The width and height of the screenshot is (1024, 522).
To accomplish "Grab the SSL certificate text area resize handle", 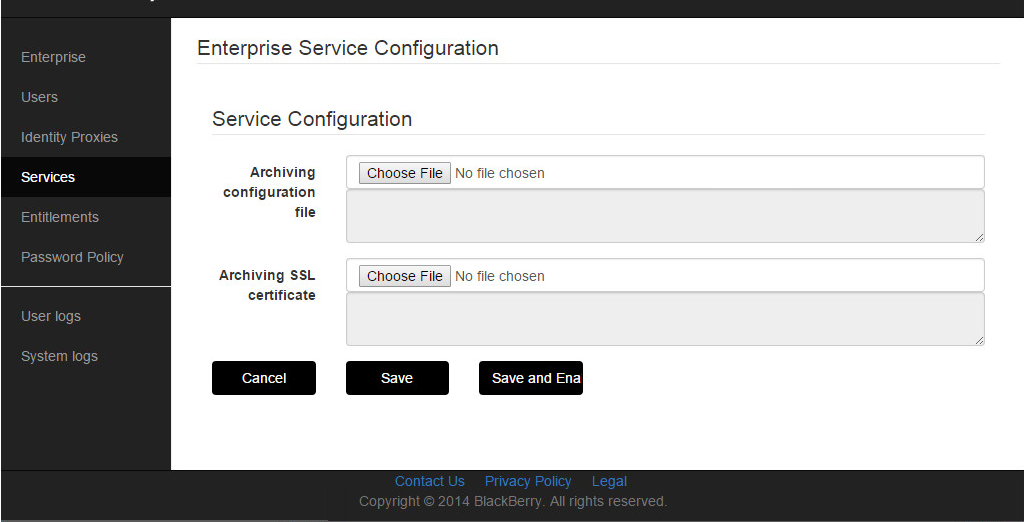I will click(x=979, y=340).
